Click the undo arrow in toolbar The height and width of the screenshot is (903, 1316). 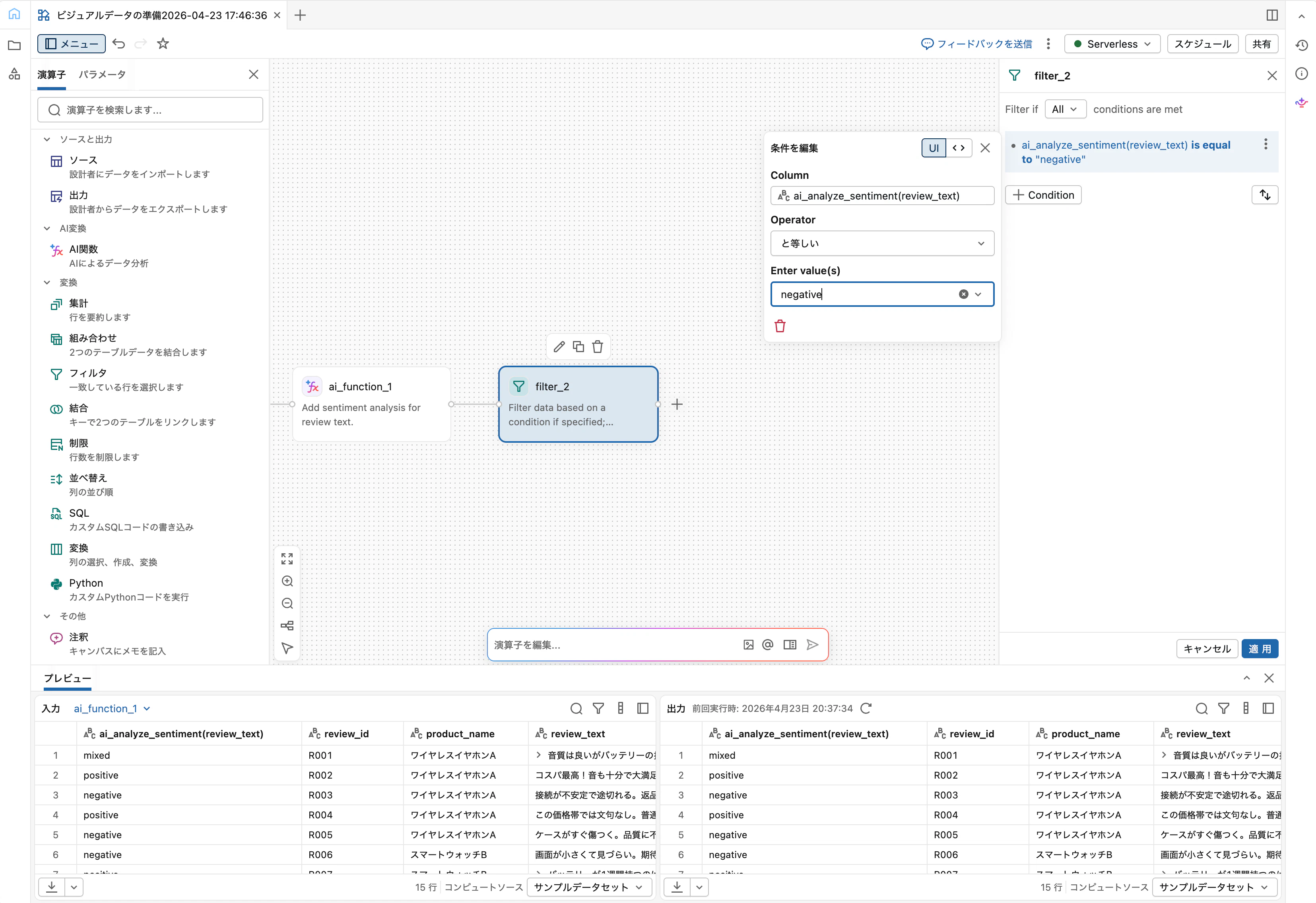(x=118, y=44)
